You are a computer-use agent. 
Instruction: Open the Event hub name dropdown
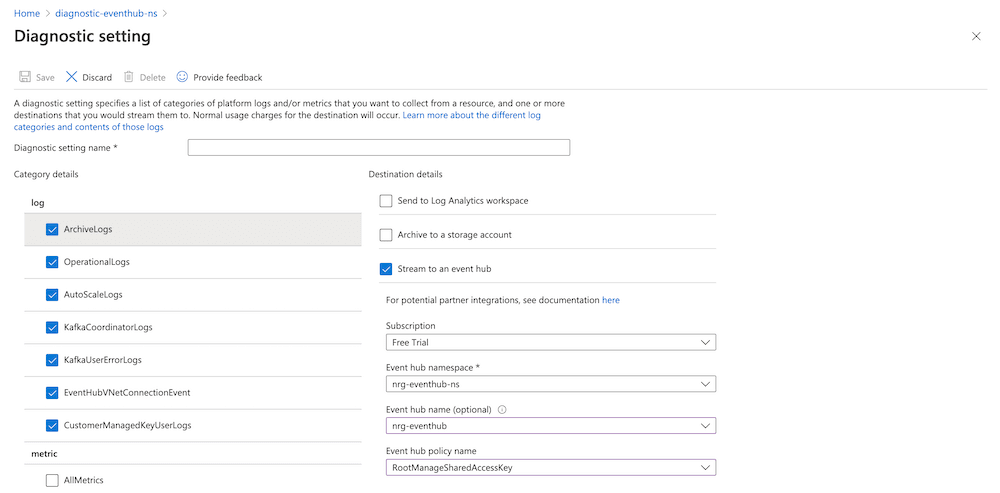coord(550,426)
